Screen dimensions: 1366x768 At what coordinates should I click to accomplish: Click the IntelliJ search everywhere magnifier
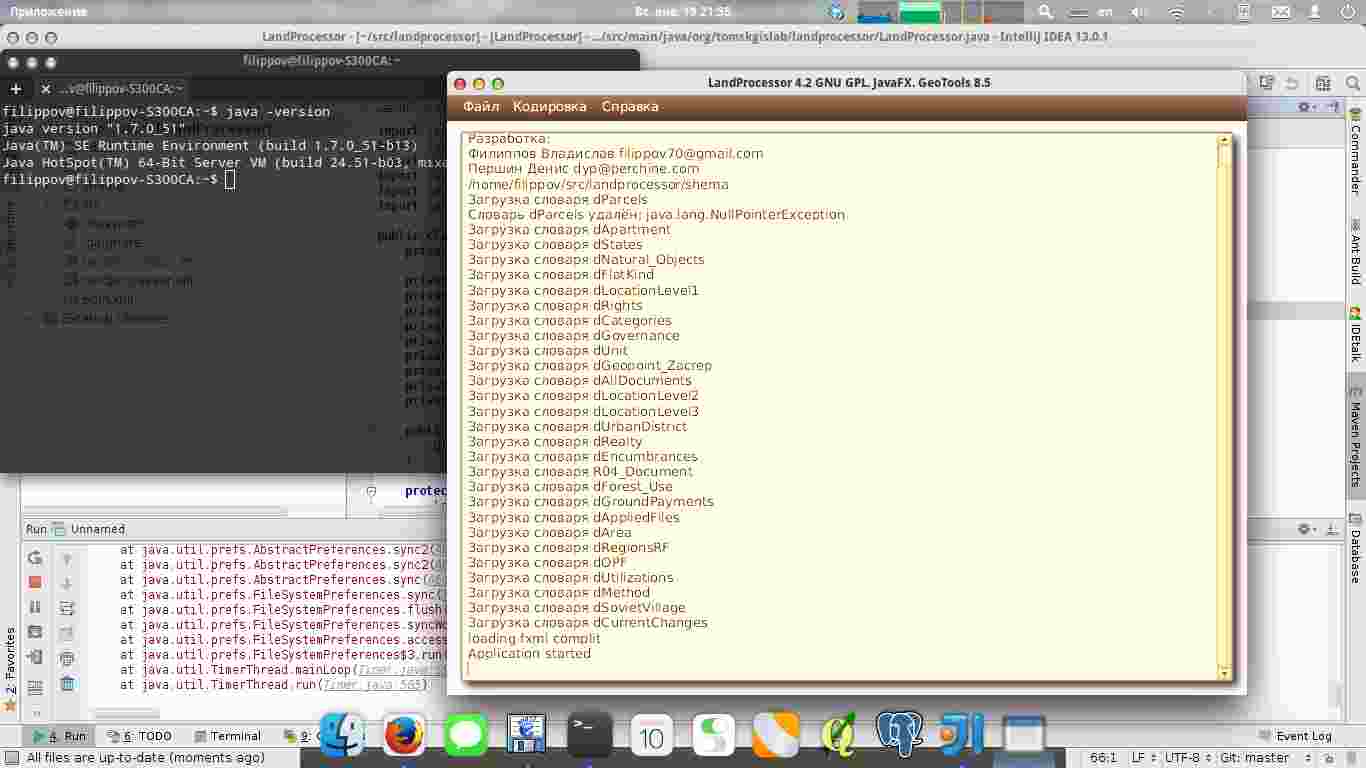pyautogui.click(x=1352, y=84)
